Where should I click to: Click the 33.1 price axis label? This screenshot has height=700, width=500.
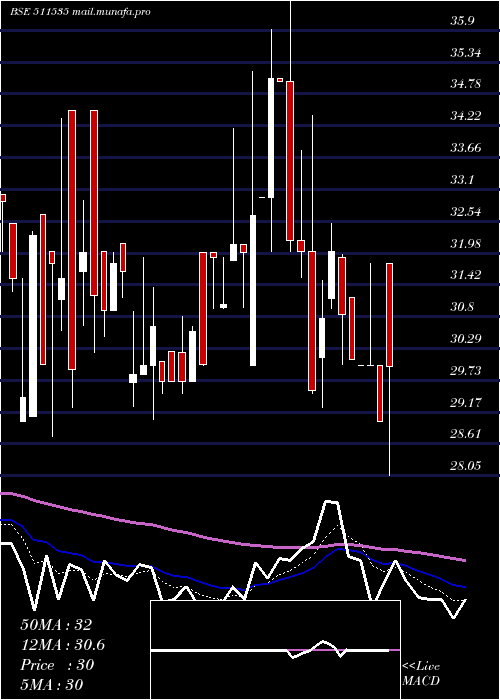click(462, 179)
